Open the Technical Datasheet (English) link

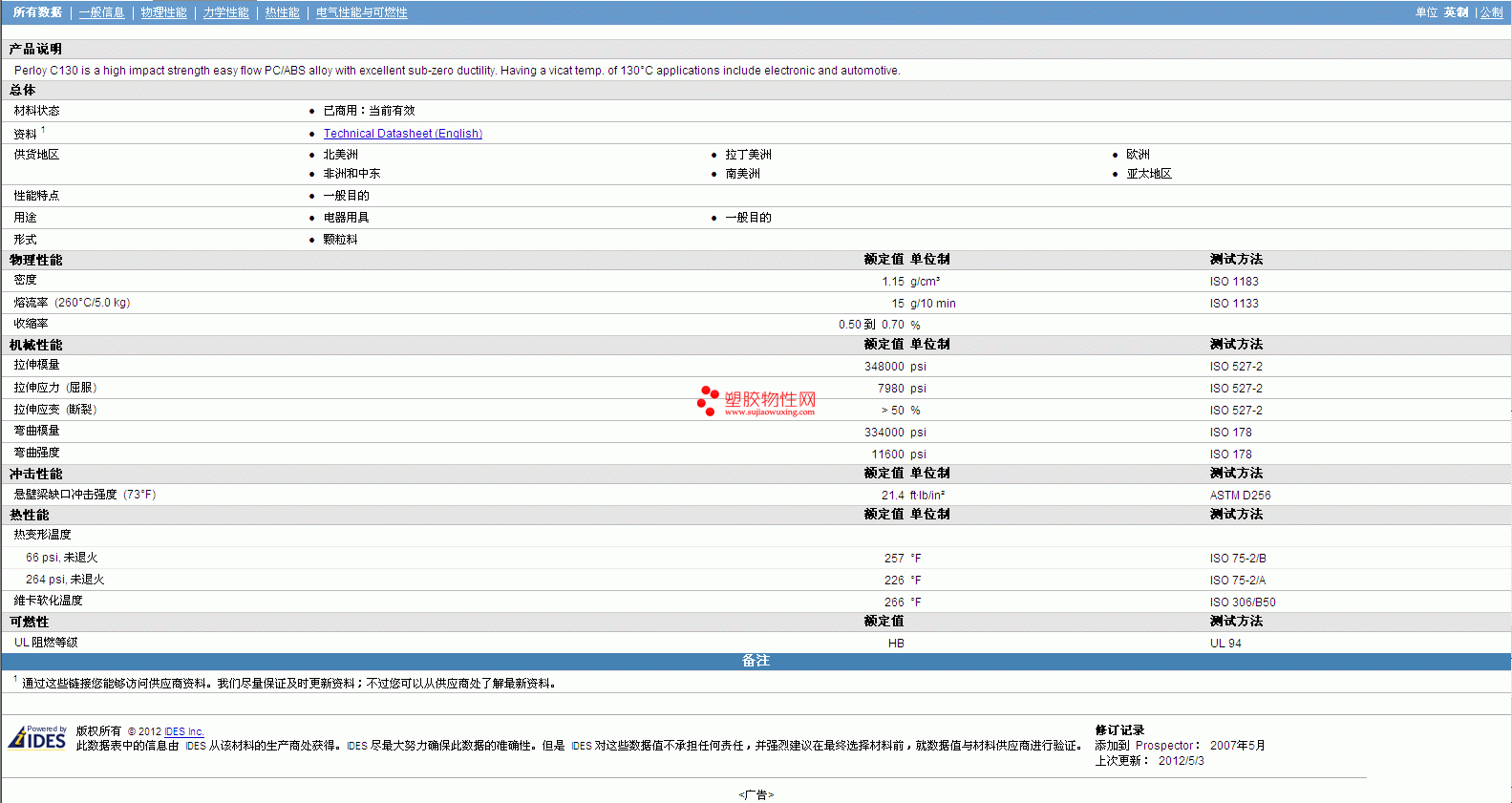pos(402,134)
